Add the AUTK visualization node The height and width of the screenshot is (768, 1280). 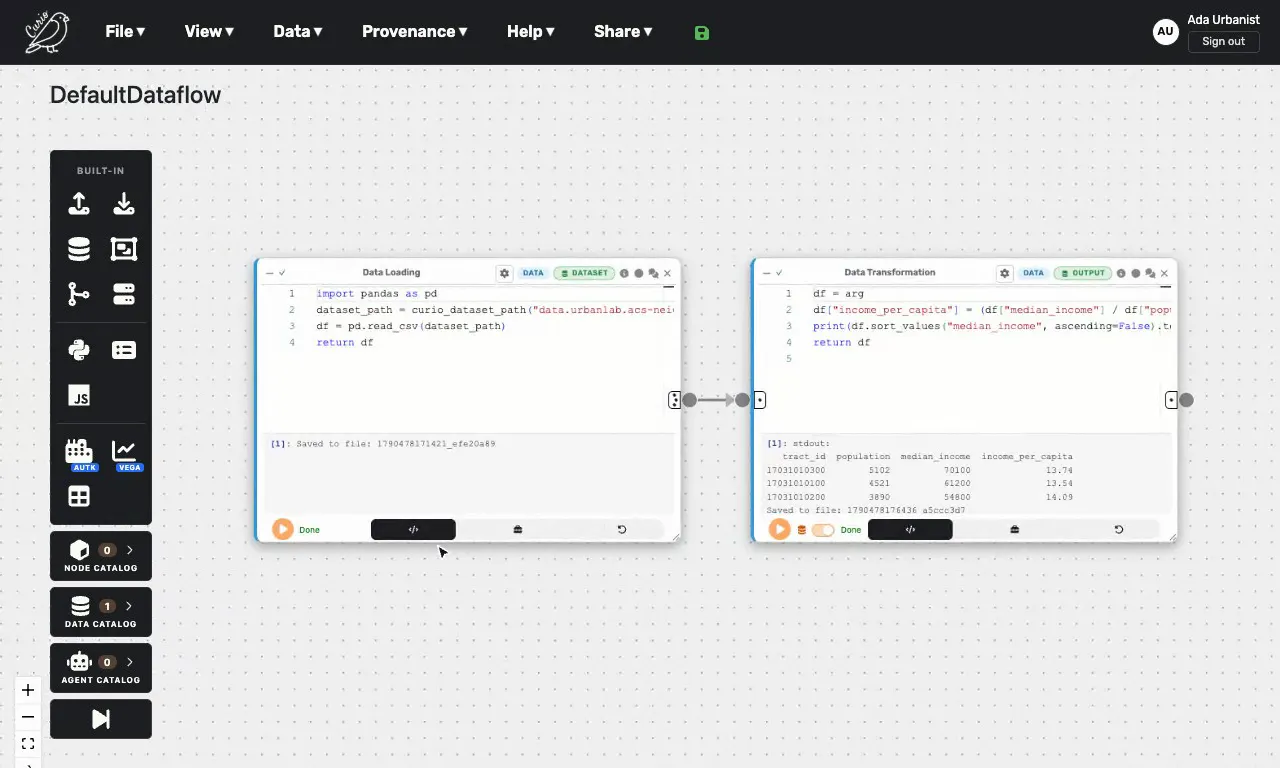79,453
